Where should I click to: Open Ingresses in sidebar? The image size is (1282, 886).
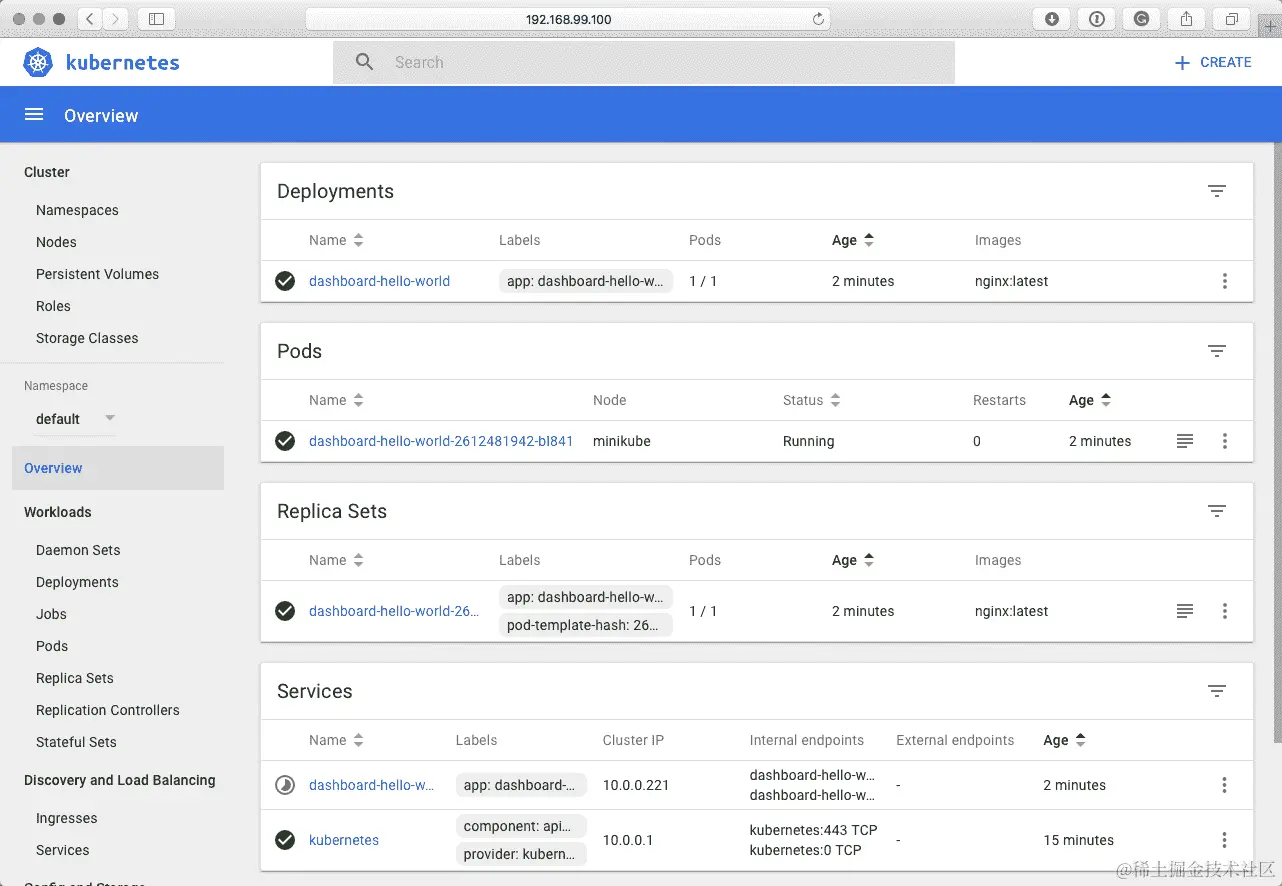(x=66, y=818)
